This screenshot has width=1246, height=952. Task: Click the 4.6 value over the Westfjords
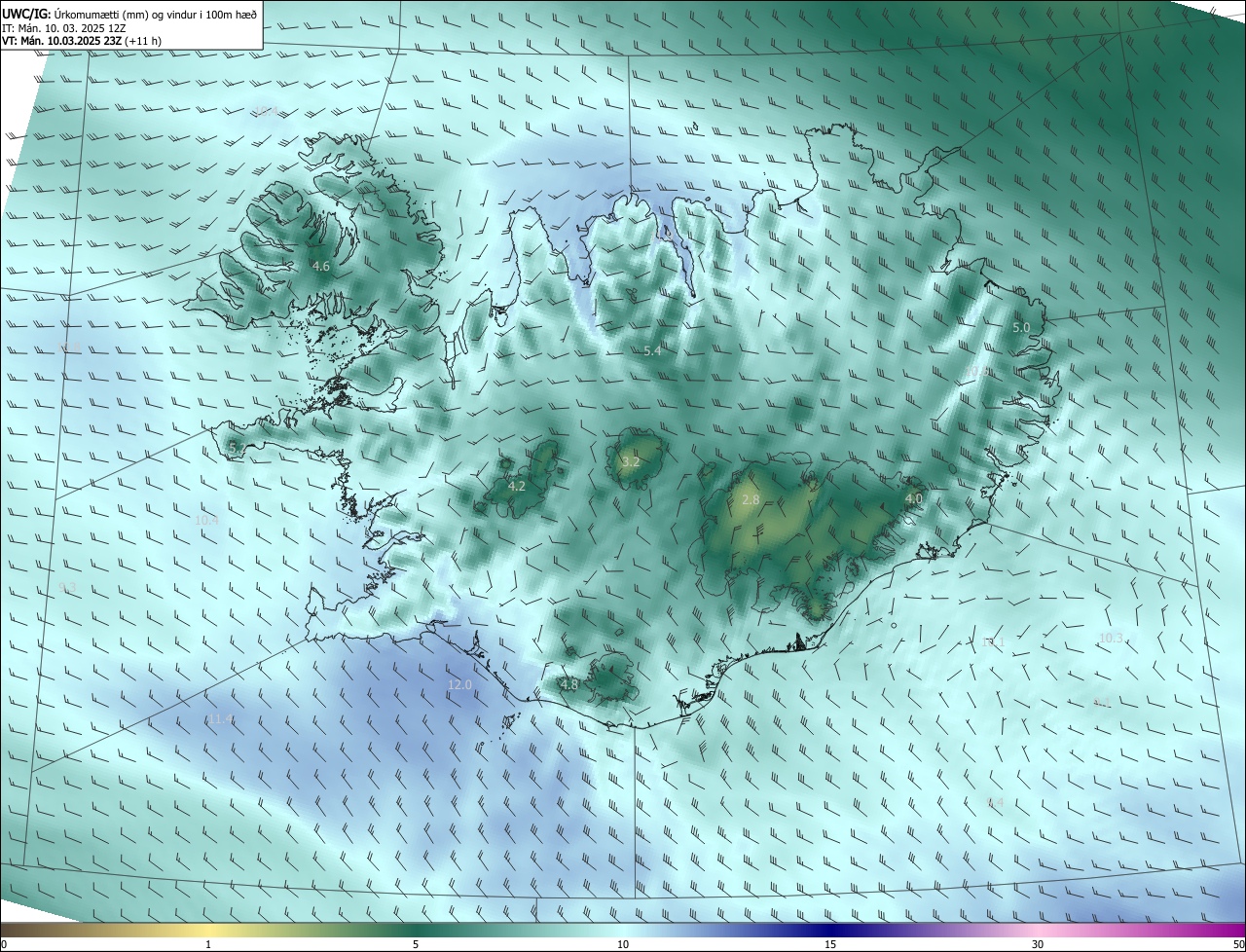(321, 266)
